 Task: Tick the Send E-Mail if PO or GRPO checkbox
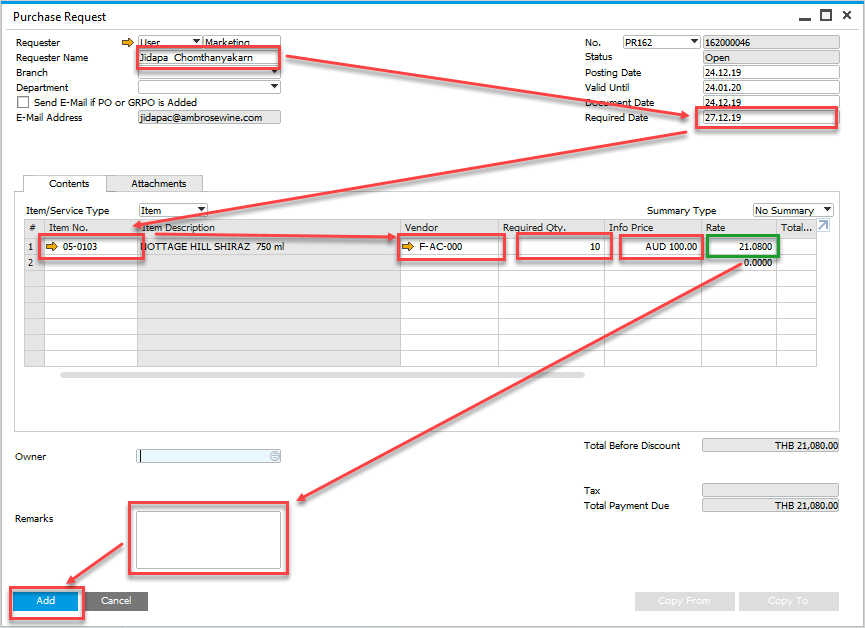(23, 102)
